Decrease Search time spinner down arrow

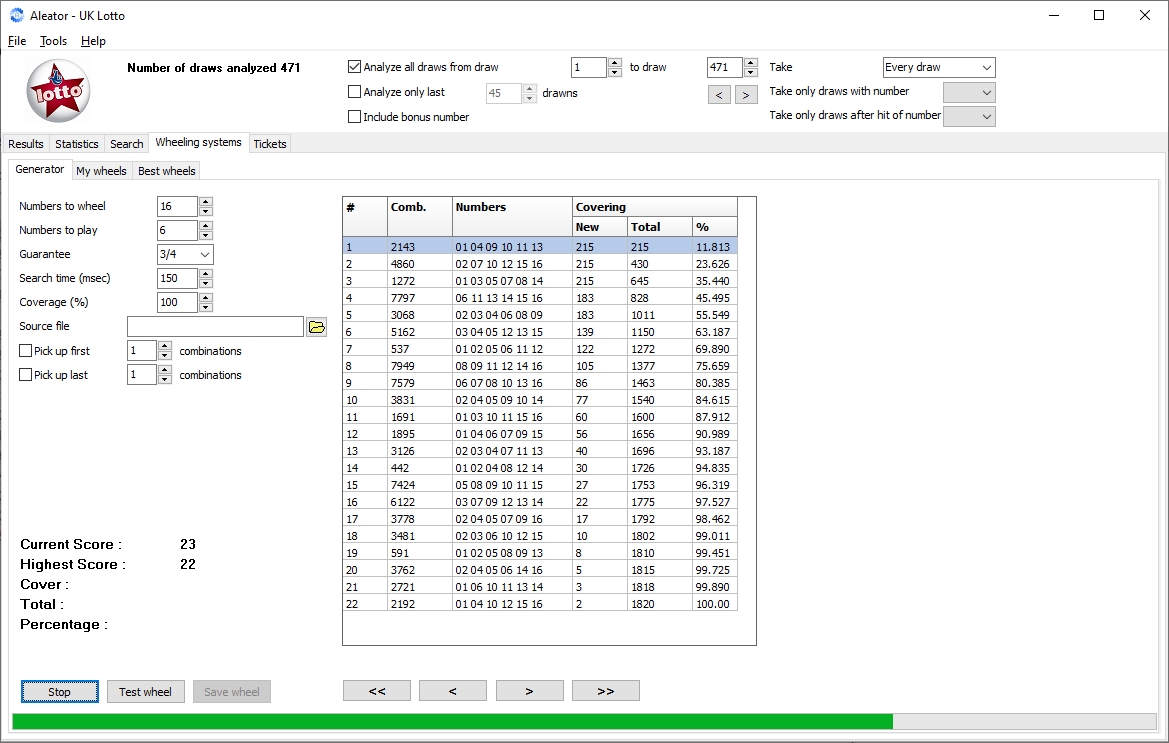coord(207,283)
